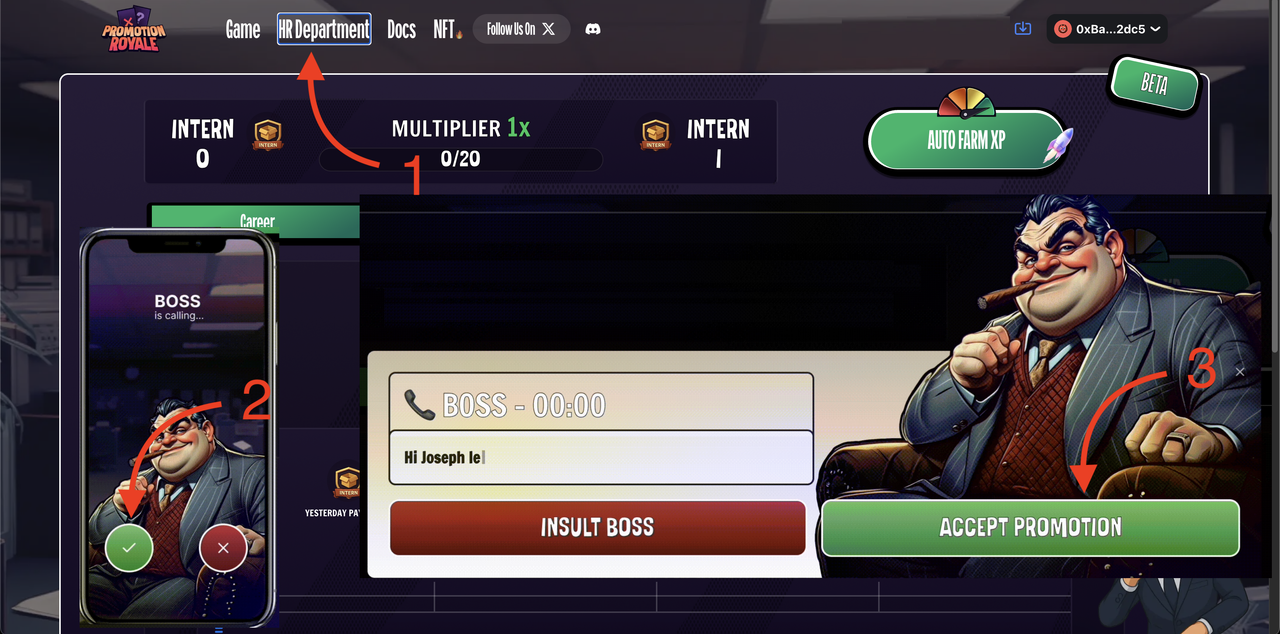Open the Discord icon link
This screenshot has width=1280, height=634.
point(593,30)
